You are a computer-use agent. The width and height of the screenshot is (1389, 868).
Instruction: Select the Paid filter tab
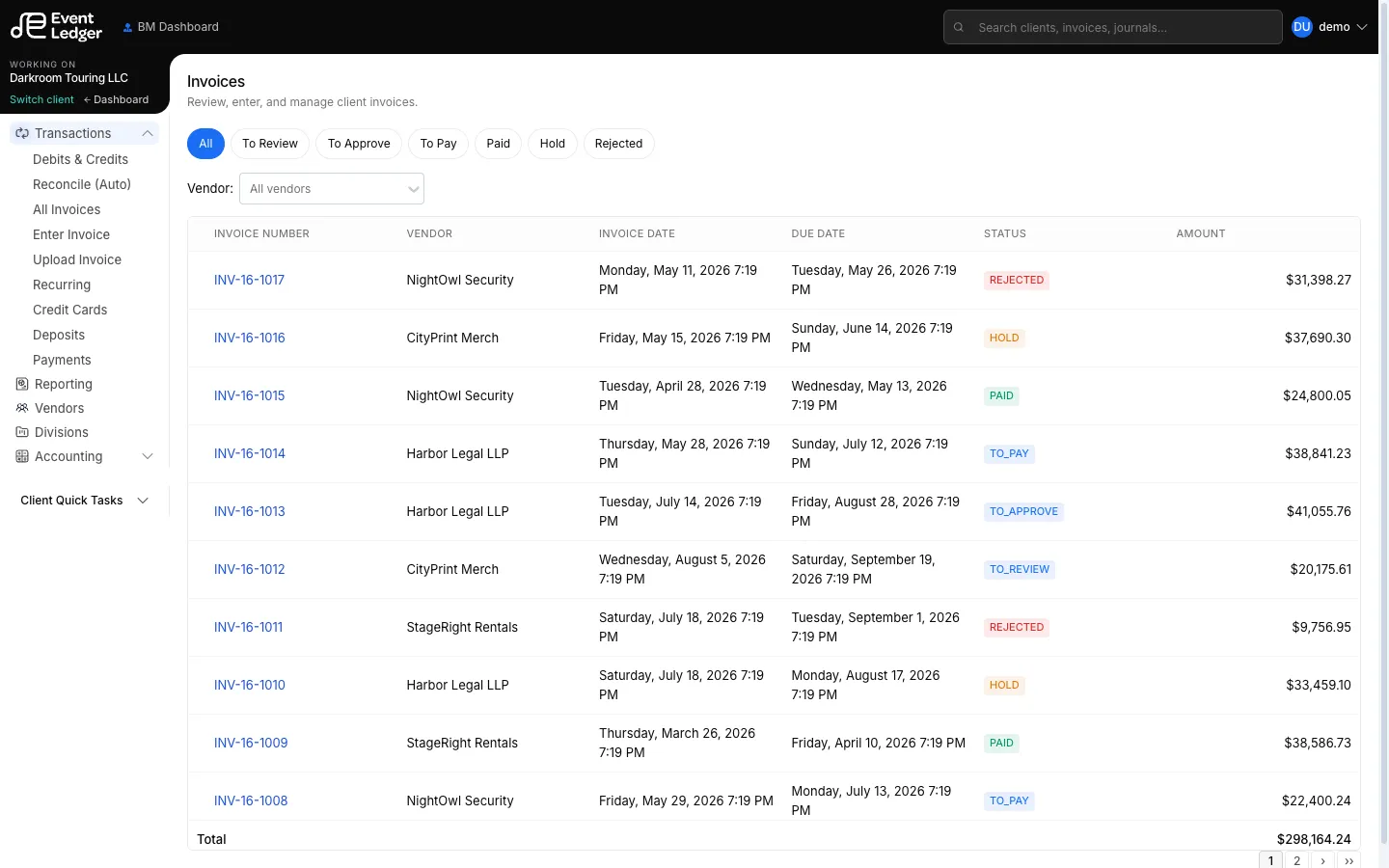coord(499,144)
